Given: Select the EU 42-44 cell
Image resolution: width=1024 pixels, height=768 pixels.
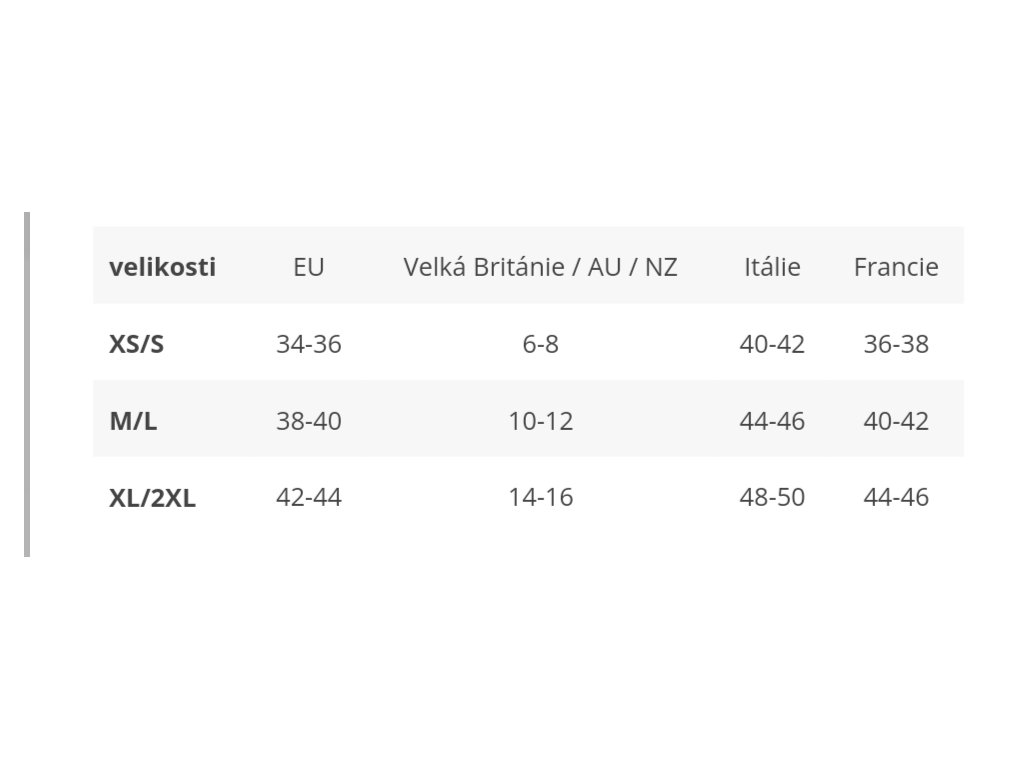Looking at the screenshot, I should tap(308, 498).
